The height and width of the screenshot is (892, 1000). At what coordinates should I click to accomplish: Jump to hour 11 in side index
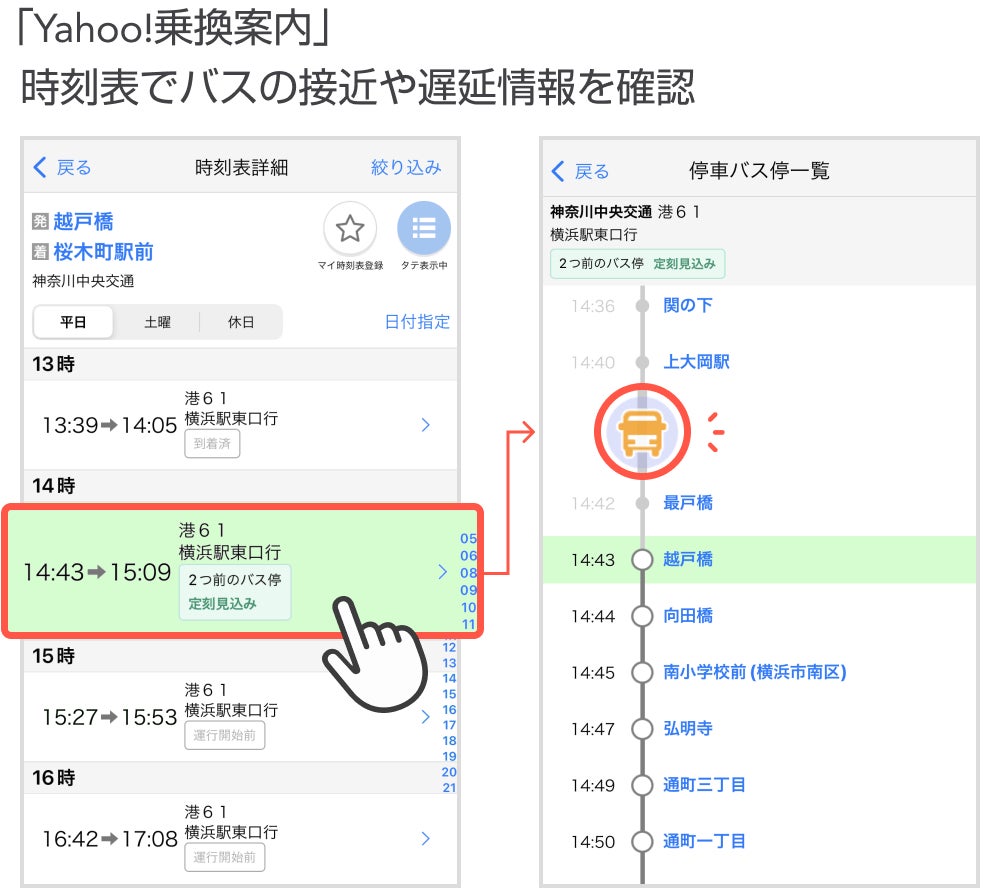coord(468,624)
